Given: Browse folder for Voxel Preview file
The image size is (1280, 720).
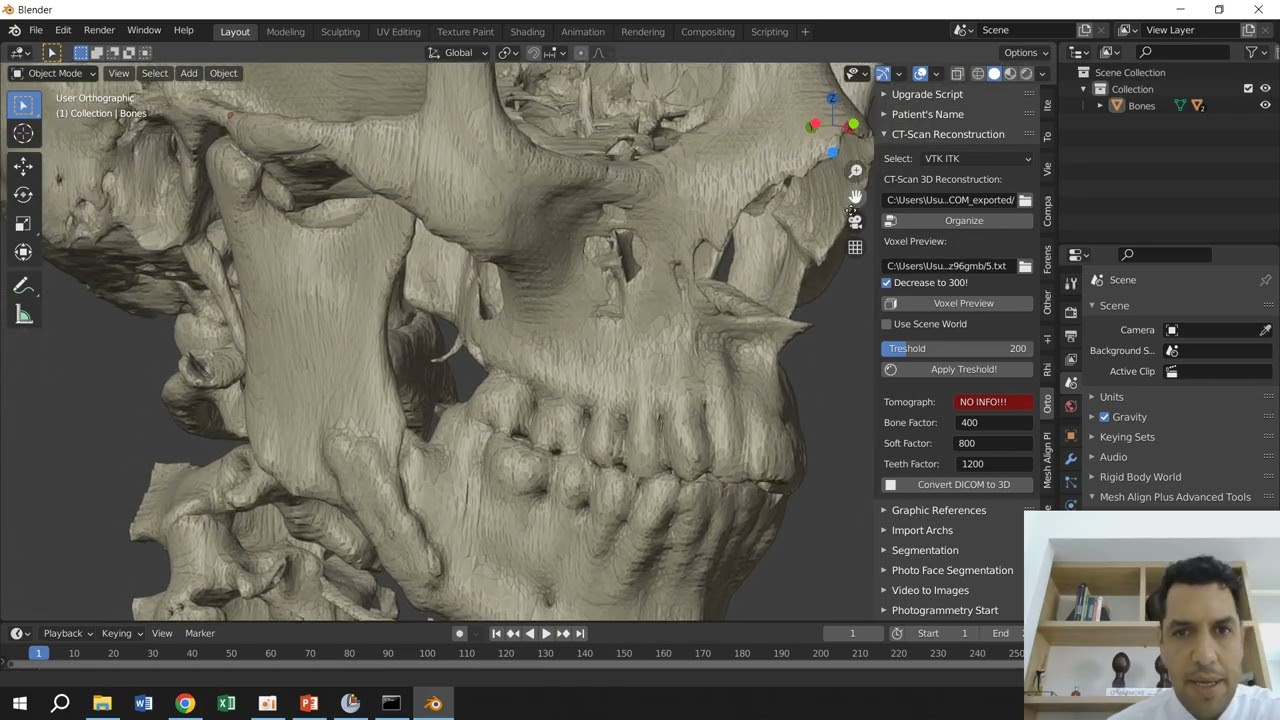Looking at the screenshot, I should tap(1025, 266).
